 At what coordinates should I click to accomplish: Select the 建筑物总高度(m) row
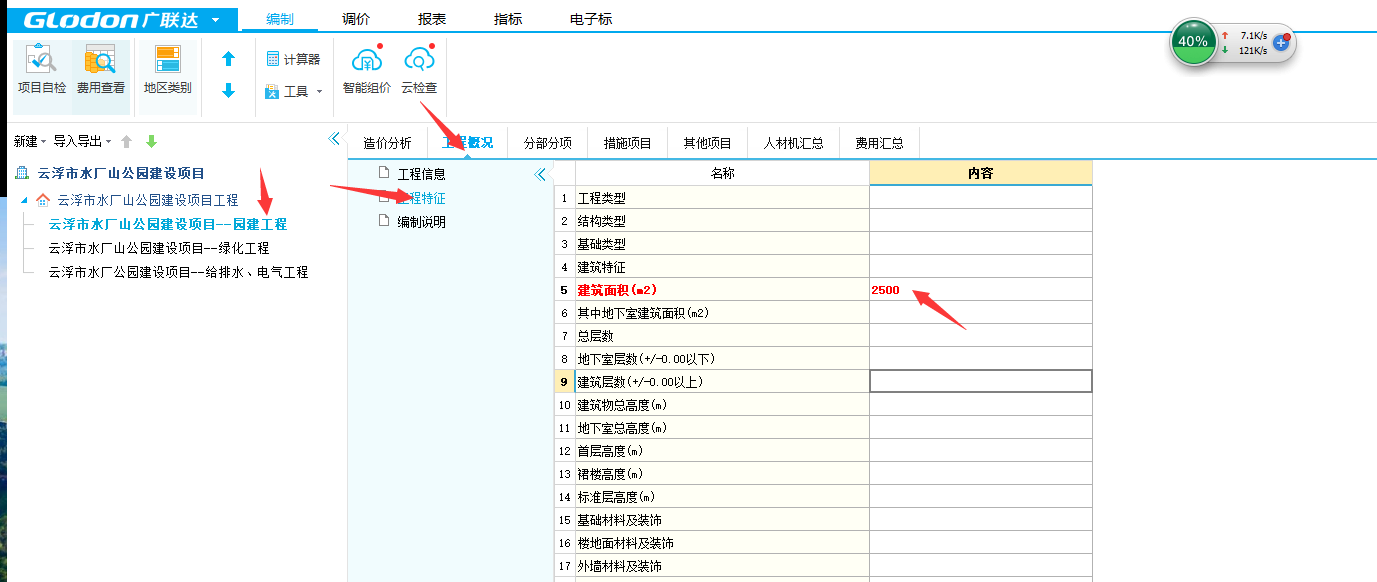click(722, 405)
